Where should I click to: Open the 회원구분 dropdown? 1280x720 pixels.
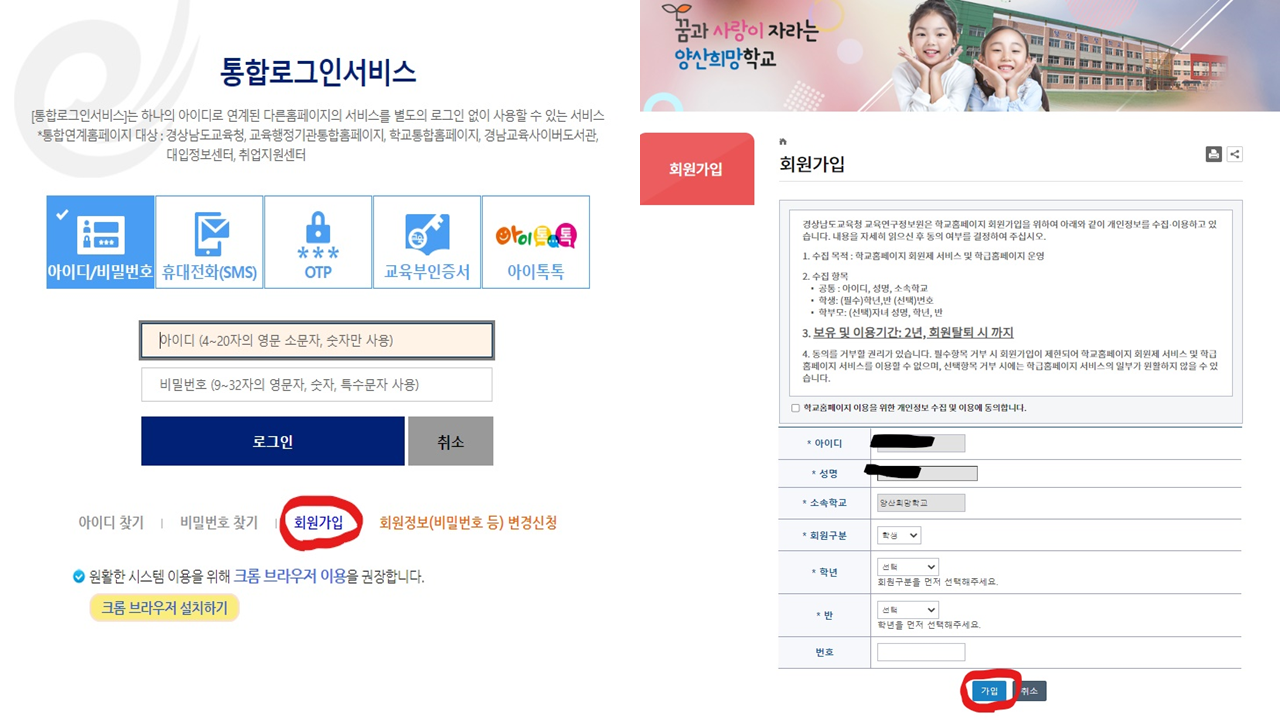[x=899, y=535]
